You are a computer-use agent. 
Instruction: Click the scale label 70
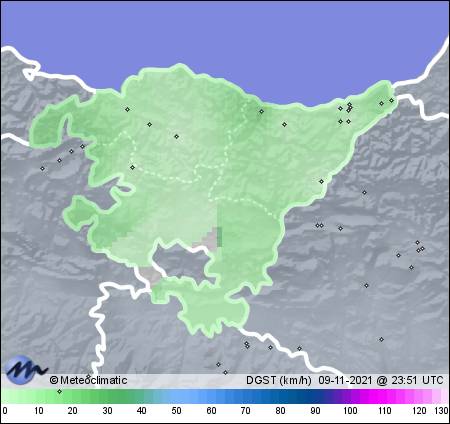pos(246,411)
